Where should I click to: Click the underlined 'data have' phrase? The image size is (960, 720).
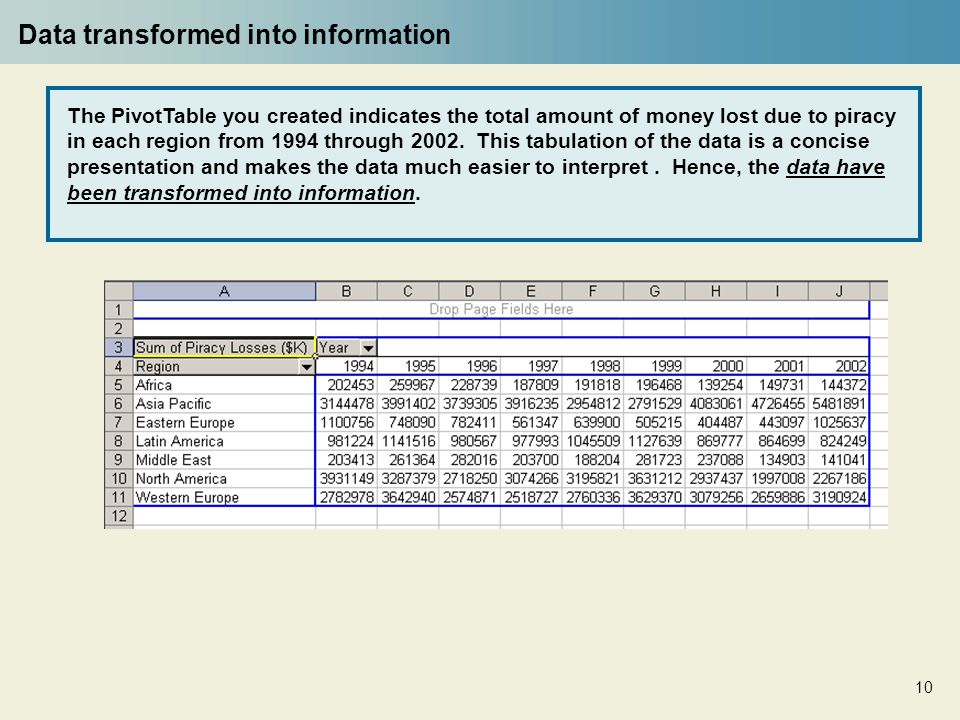click(x=836, y=167)
